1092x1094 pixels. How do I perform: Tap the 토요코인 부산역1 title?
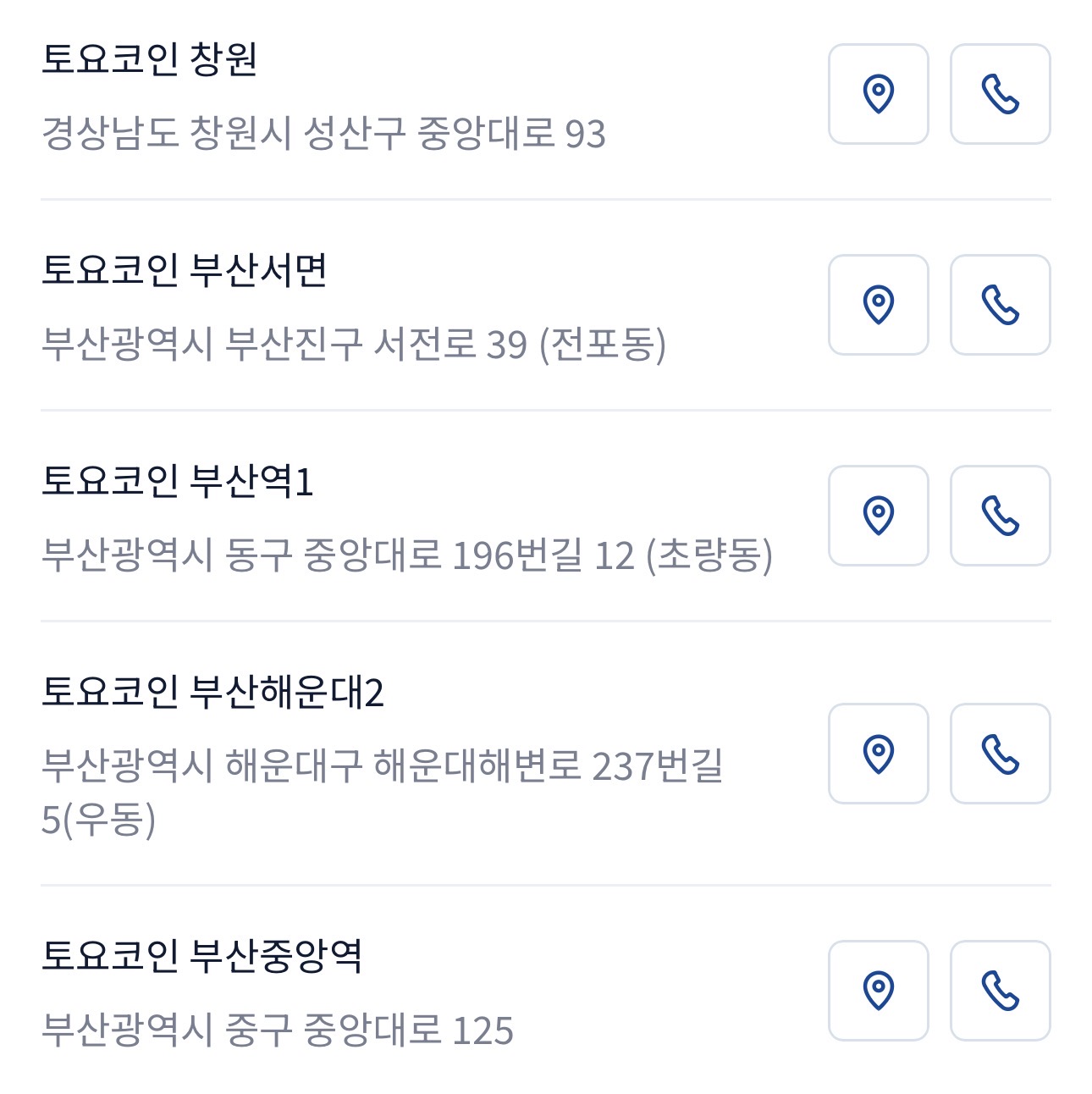pyautogui.click(x=177, y=481)
